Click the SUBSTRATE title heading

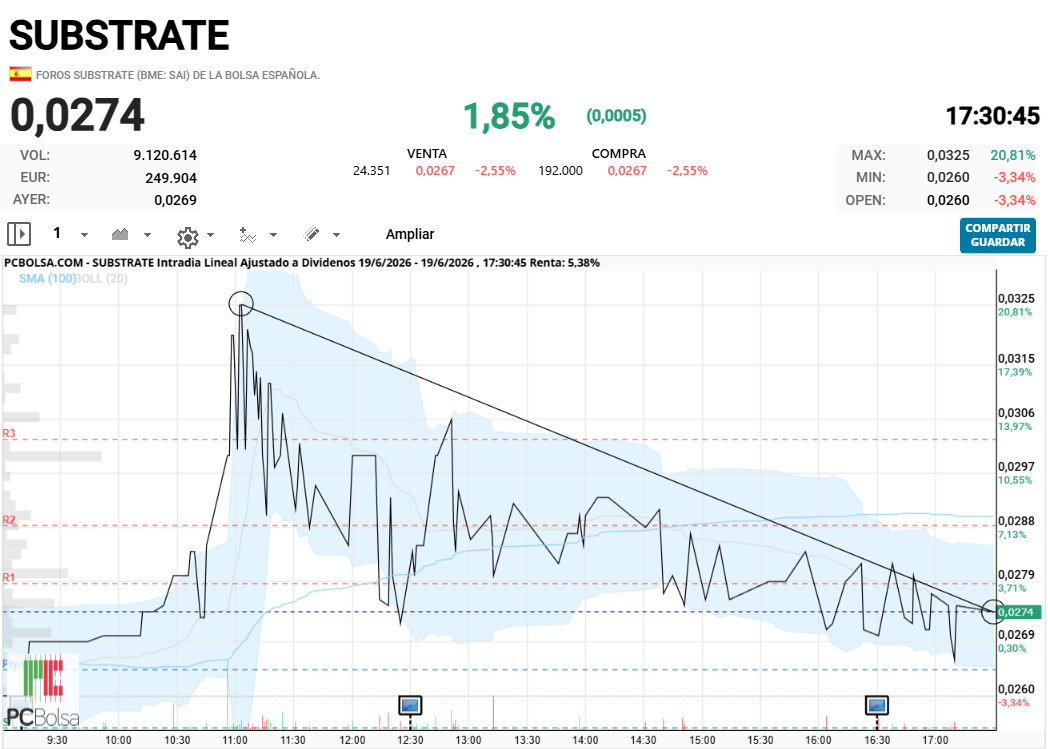(x=120, y=35)
